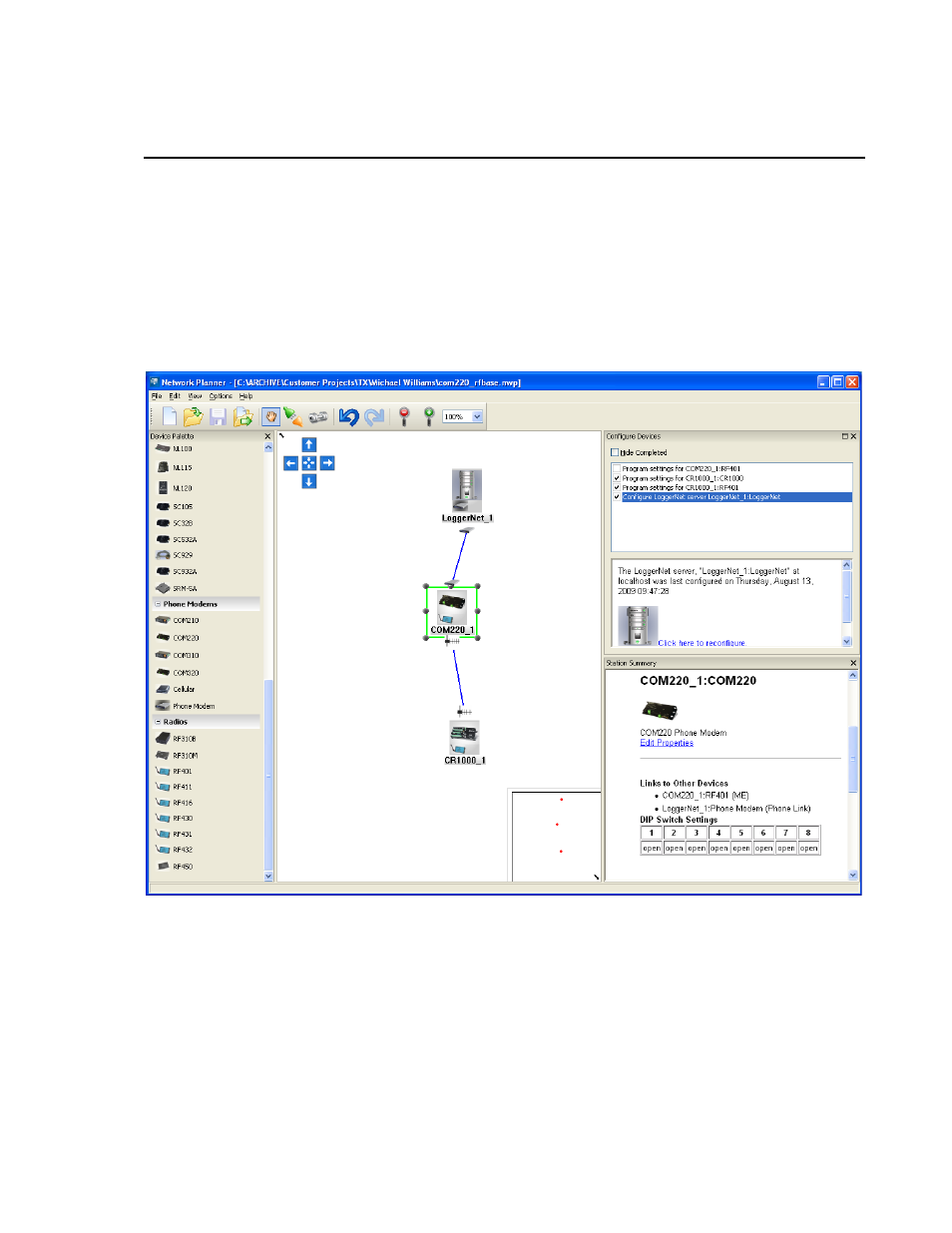Pick the NL115 device in the palette
This screenshot has height=1233, width=952.
174,467
